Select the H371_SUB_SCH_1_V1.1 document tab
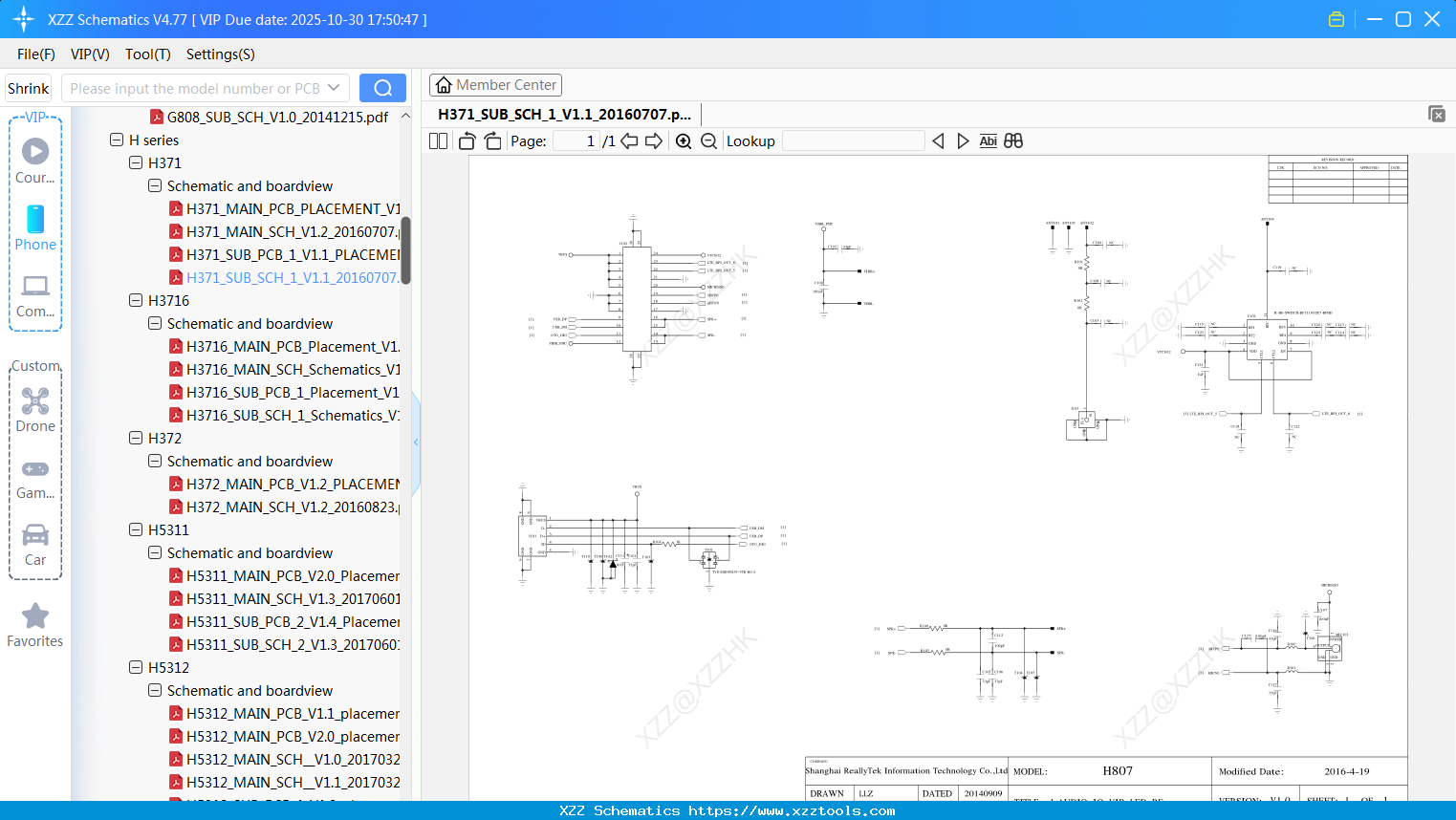This screenshot has height=820, width=1456. [x=564, y=114]
